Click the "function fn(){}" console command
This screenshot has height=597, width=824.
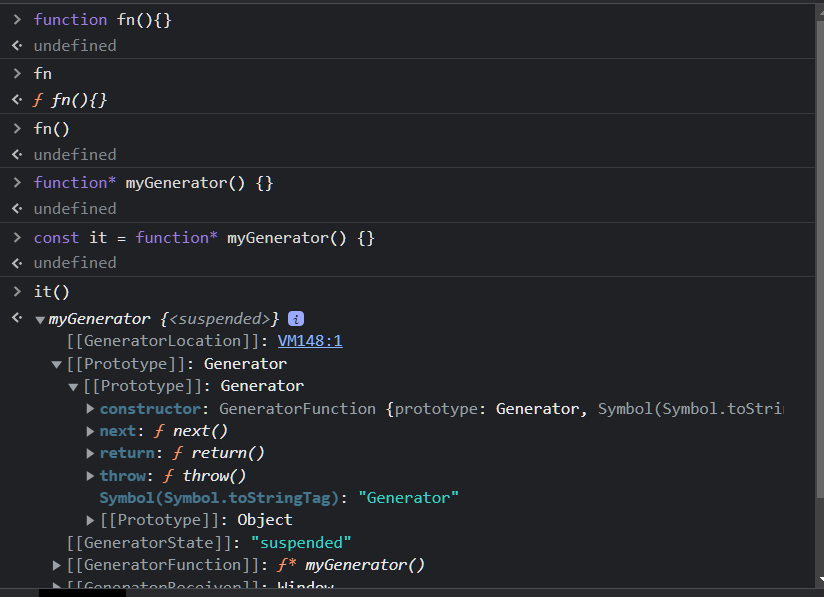point(102,20)
